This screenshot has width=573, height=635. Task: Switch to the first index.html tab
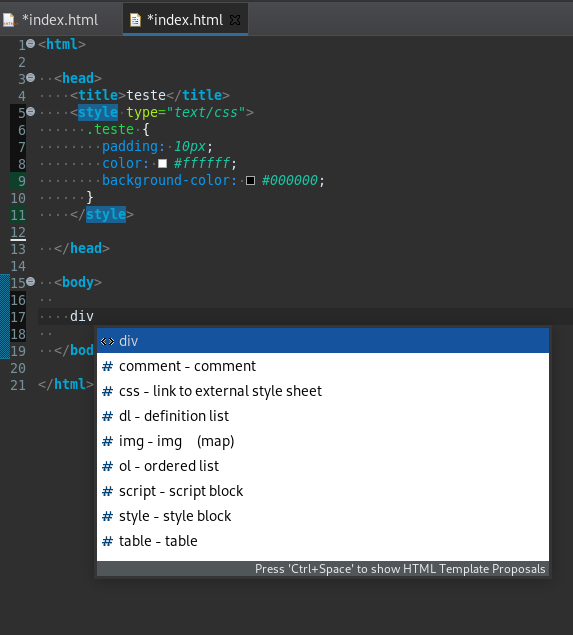click(51, 19)
